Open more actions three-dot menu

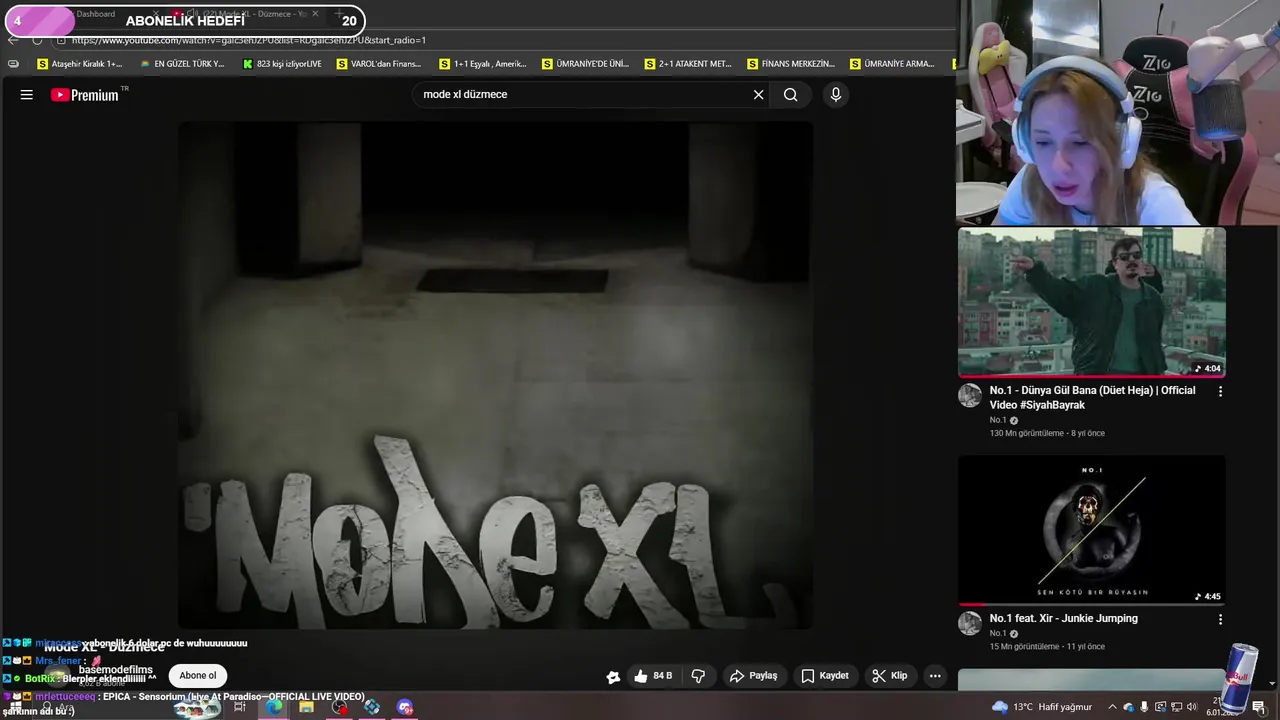(935, 676)
